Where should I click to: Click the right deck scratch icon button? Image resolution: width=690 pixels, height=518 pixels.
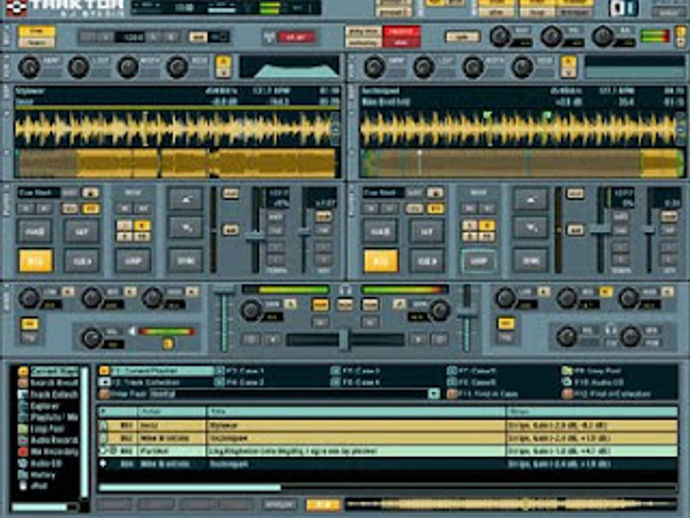point(531,228)
